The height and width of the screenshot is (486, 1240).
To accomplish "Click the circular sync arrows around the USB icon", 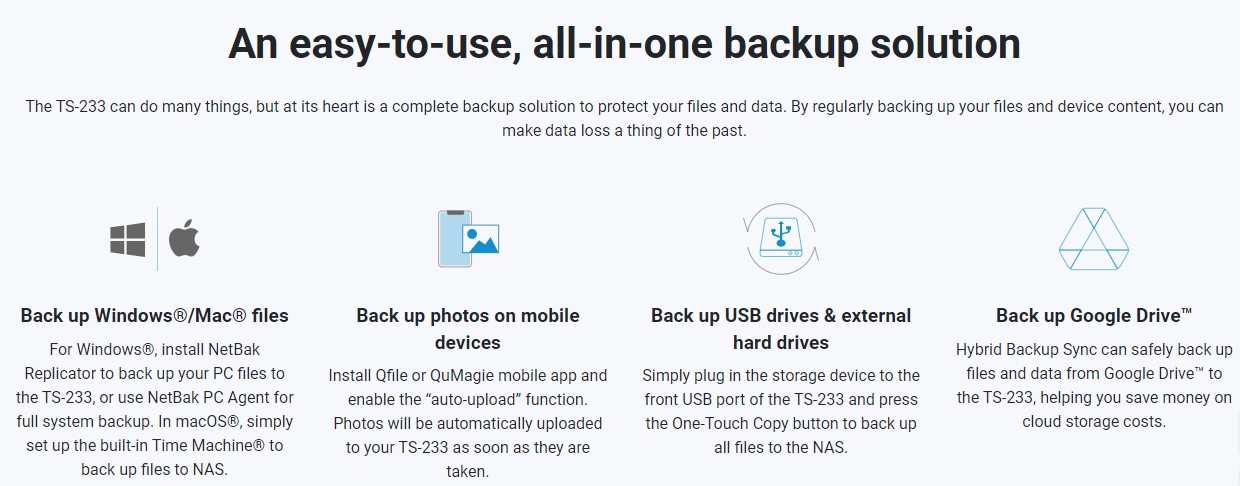I will click(x=781, y=238).
